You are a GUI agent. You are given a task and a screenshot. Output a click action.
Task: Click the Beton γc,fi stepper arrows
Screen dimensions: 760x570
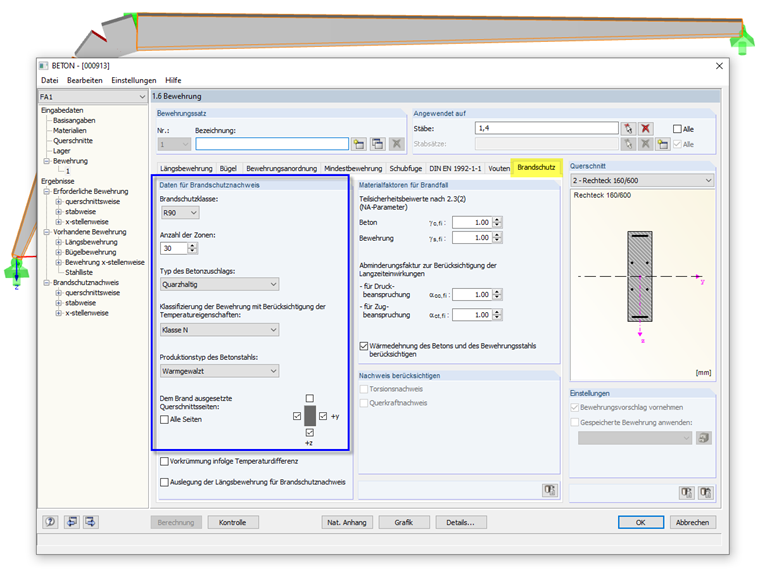point(497,222)
